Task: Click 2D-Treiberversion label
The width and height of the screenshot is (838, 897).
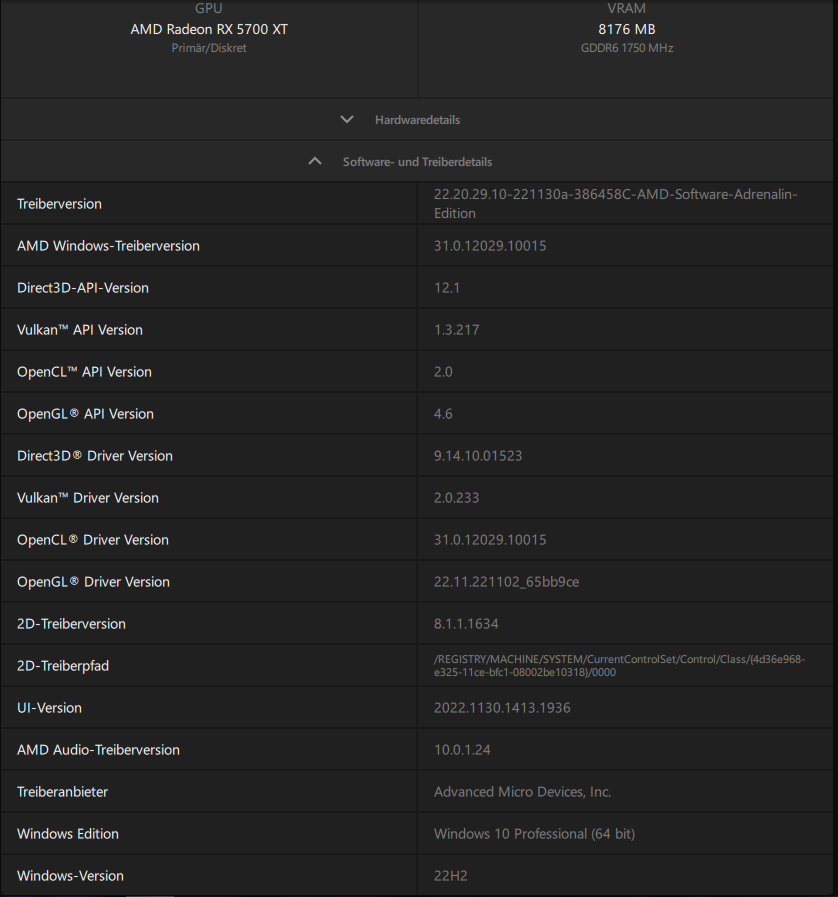Action: pyautogui.click(x=72, y=624)
